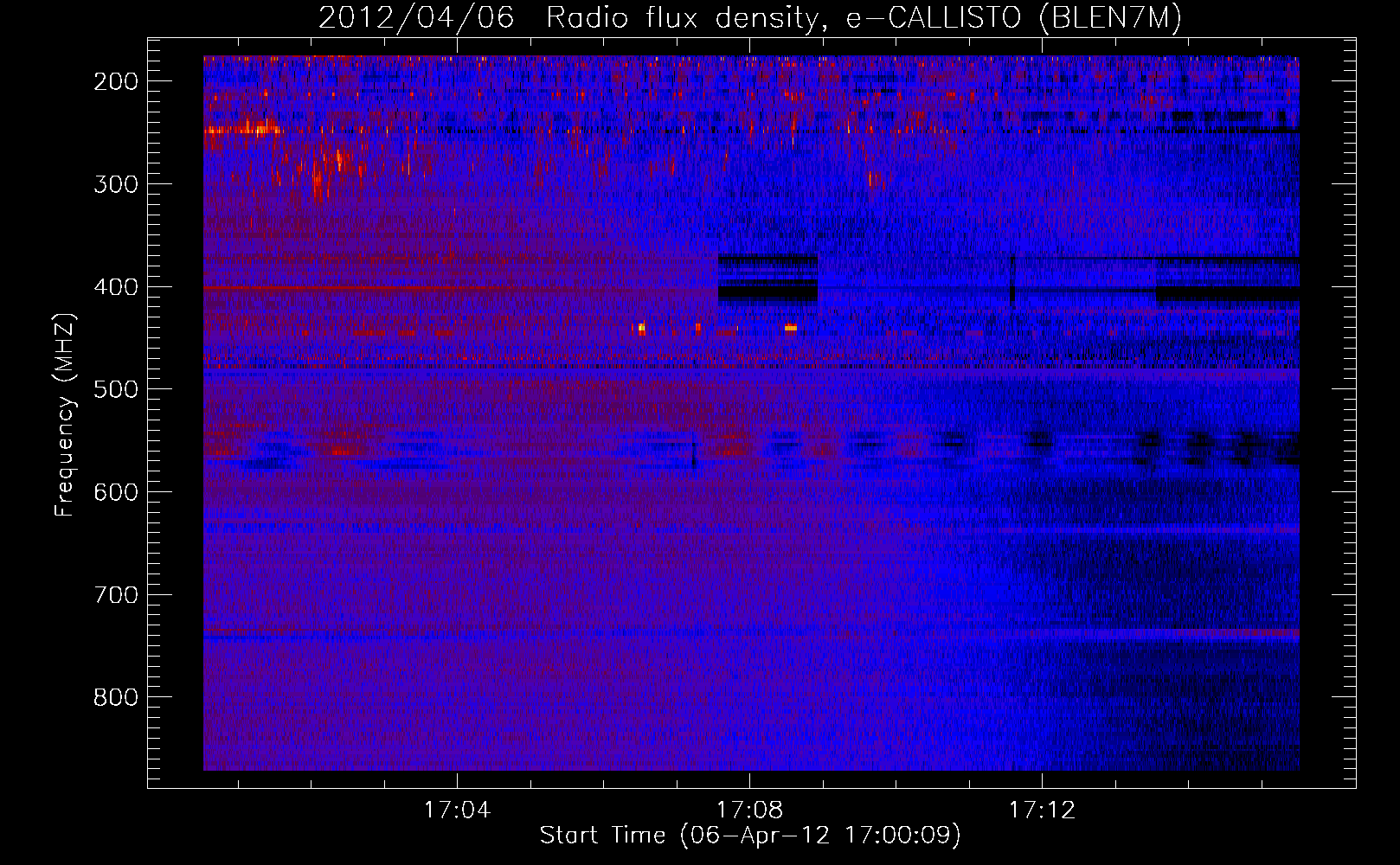
Task: Click the 17:12 time tick label
Action: tap(1043, 811)
